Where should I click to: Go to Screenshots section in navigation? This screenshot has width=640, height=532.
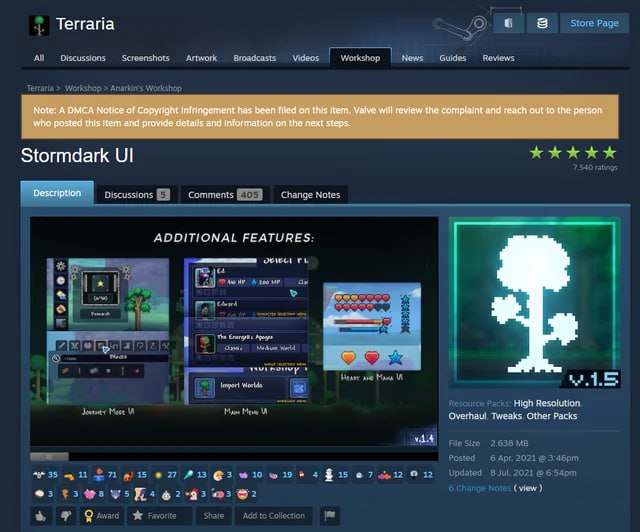pyautogui.click(x=145, y=58)
